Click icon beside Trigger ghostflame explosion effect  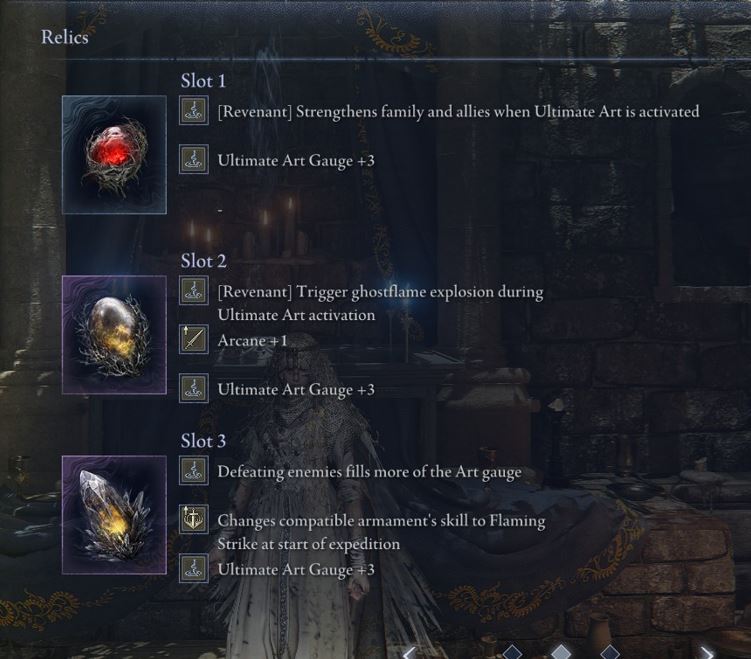[193, 291]
